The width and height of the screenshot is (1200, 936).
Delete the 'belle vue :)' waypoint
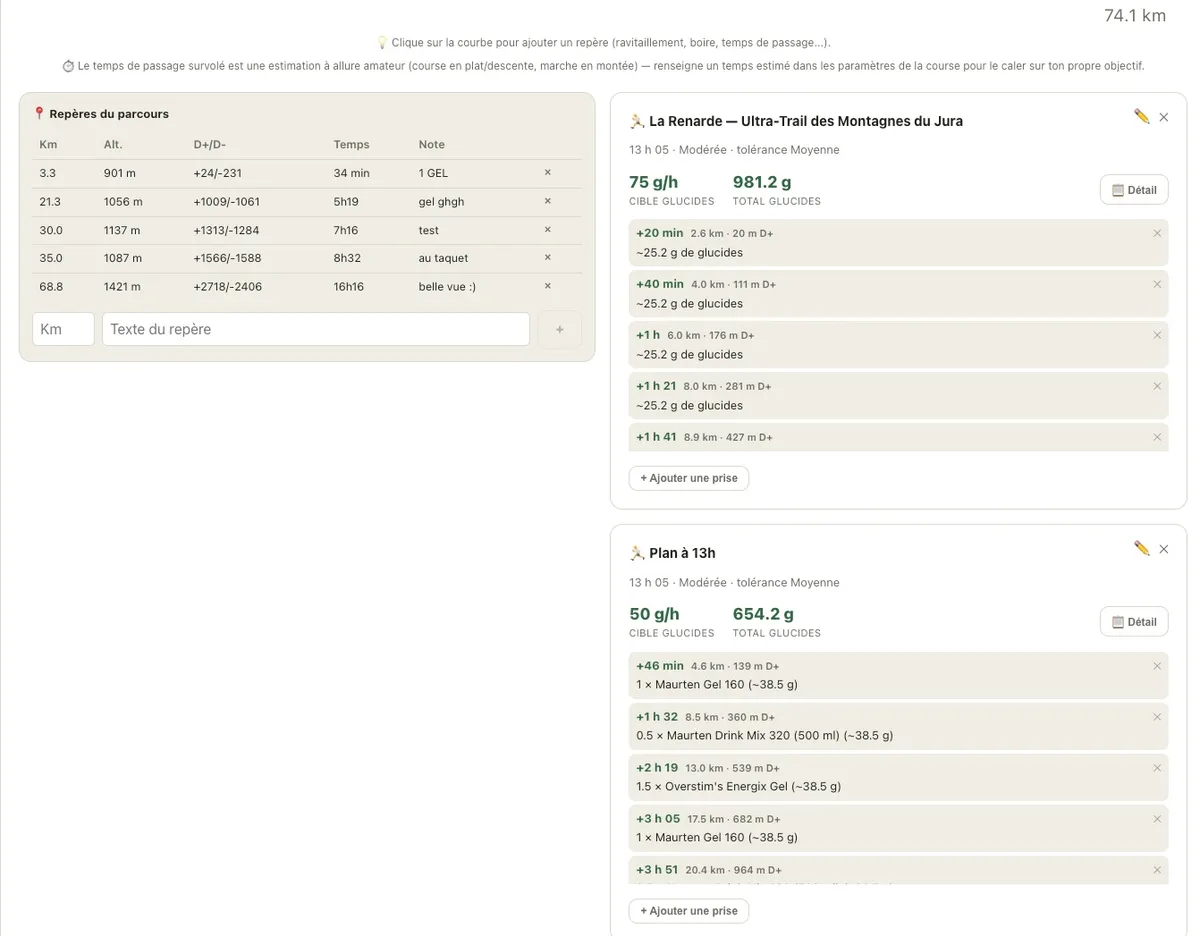pyautogui.click(x=547, y=286)
